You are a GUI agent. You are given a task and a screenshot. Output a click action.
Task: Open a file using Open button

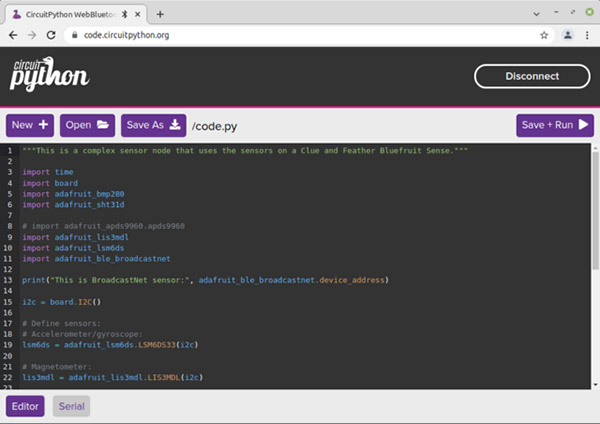[88, 125]
